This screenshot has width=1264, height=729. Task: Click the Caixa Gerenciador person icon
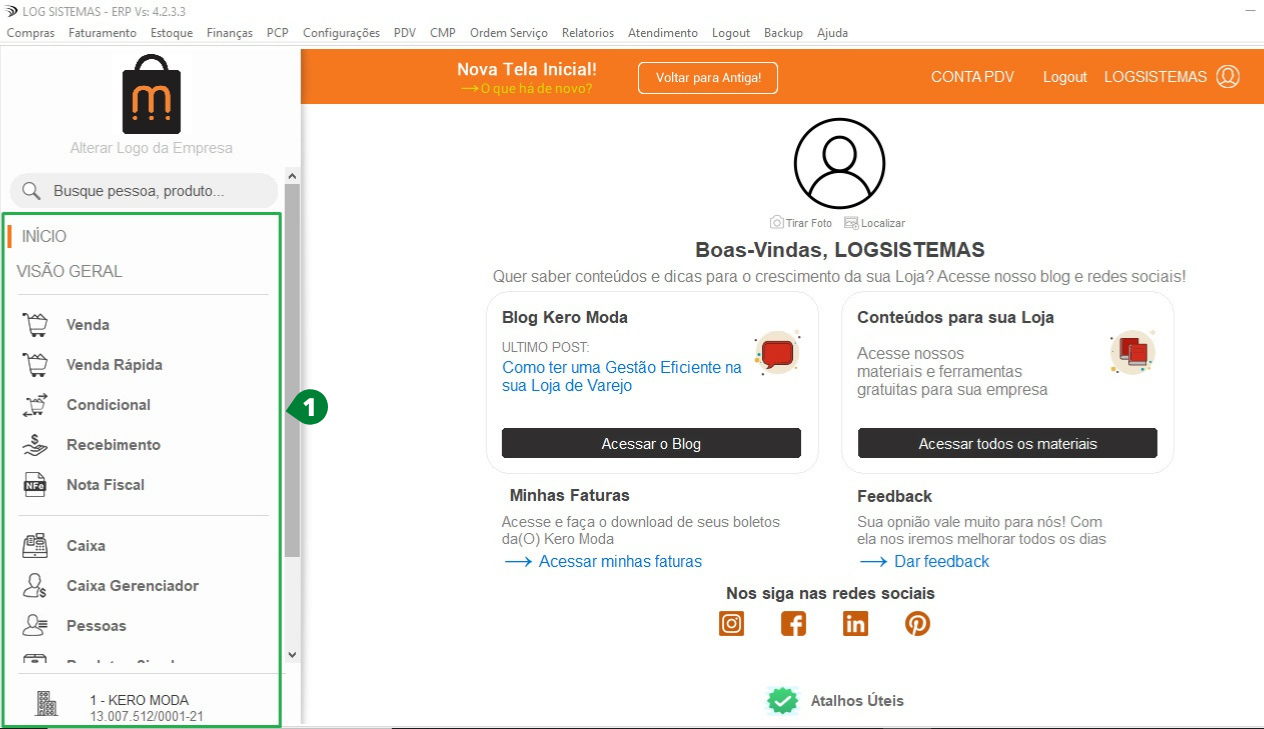click(36, 586)
